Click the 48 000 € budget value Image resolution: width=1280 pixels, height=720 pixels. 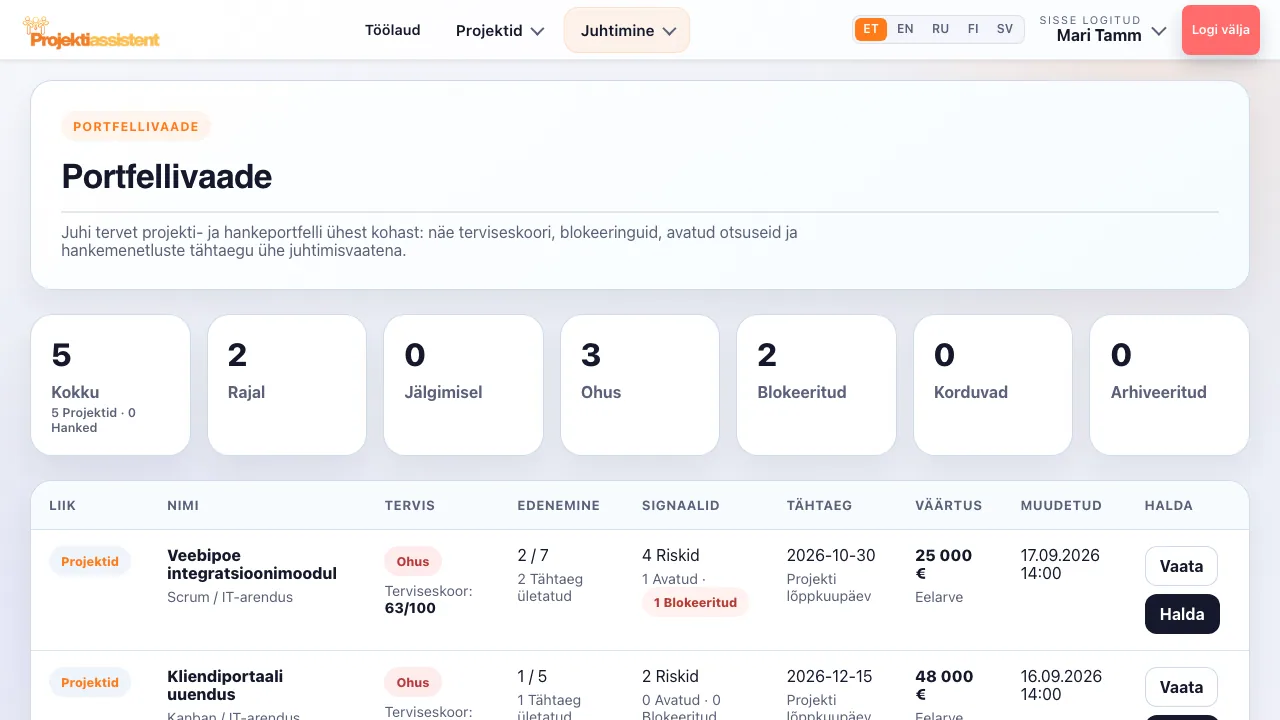(x=944, y=685)
